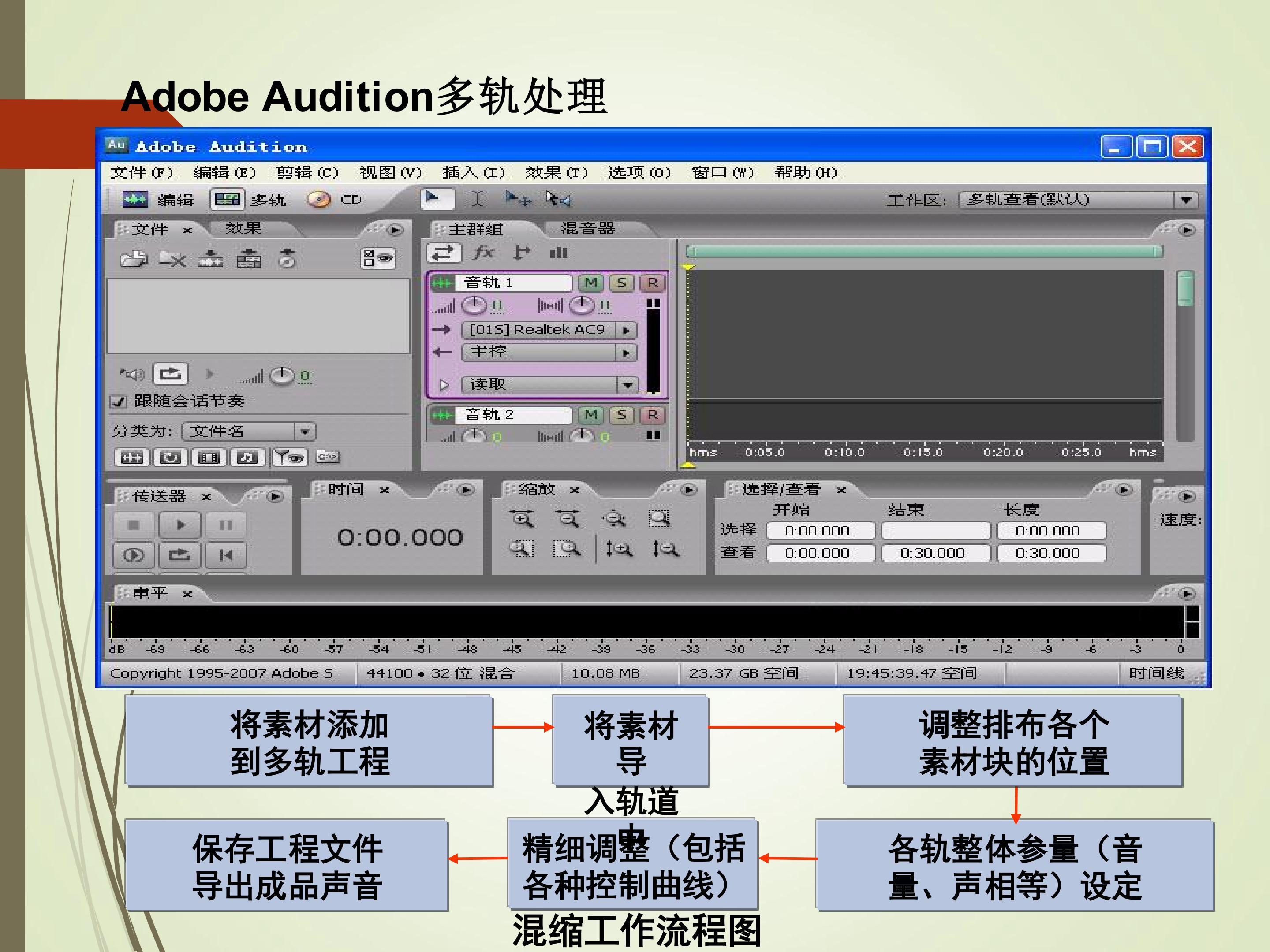
Task: Toggle 跟随会话节奏 checkbox
Action: coord(118,401)
